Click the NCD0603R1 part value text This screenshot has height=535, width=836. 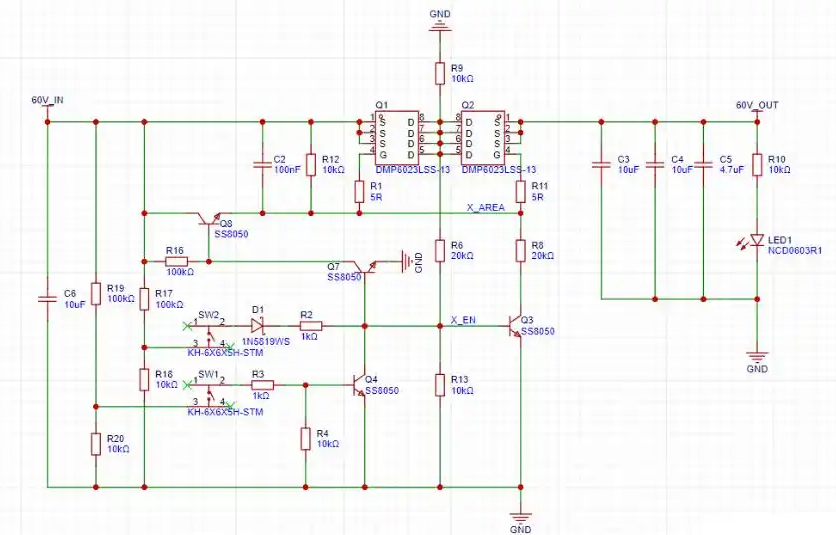(795, 251)
